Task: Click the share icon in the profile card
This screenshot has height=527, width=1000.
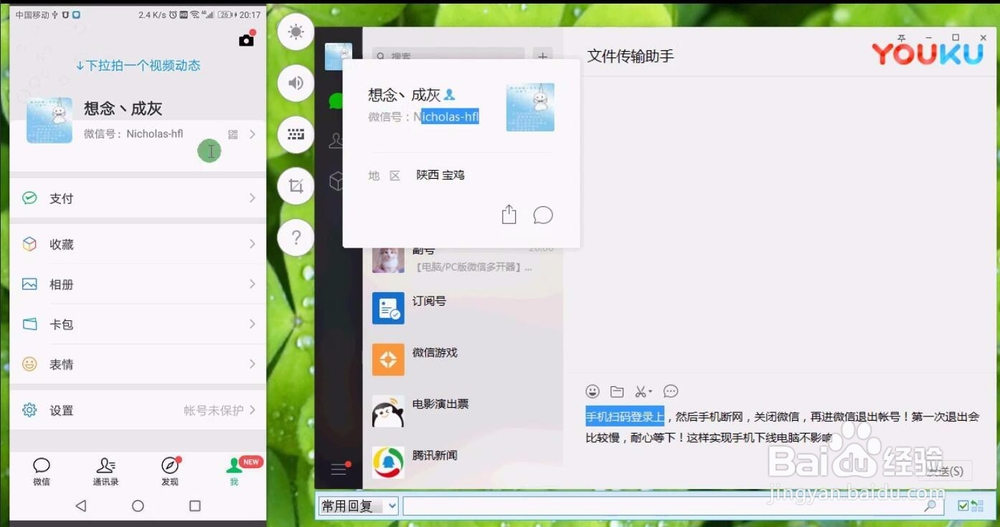Action: [509, 214]
